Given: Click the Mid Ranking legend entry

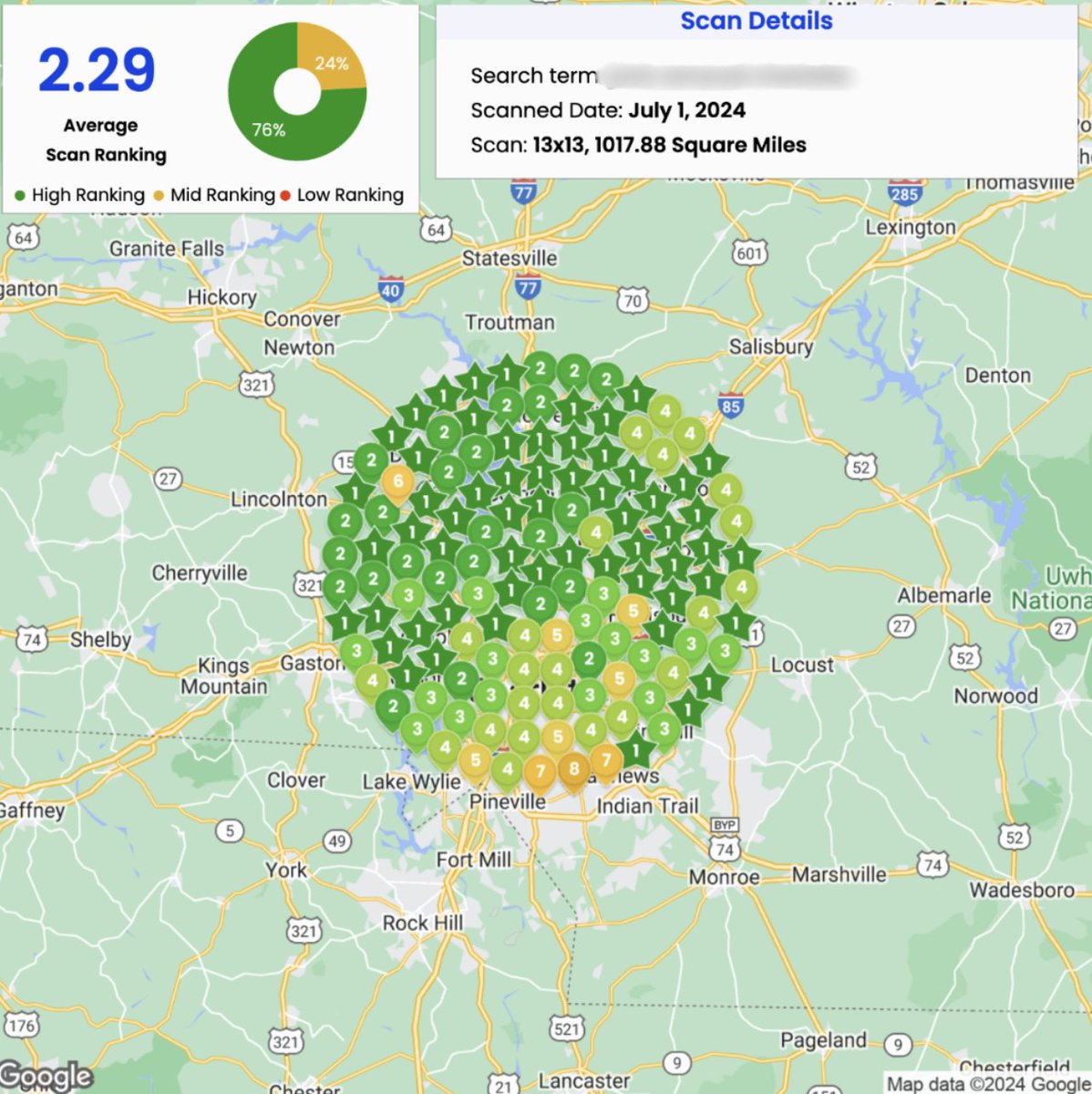Looking at the screenshot, I should coord(214,195).
